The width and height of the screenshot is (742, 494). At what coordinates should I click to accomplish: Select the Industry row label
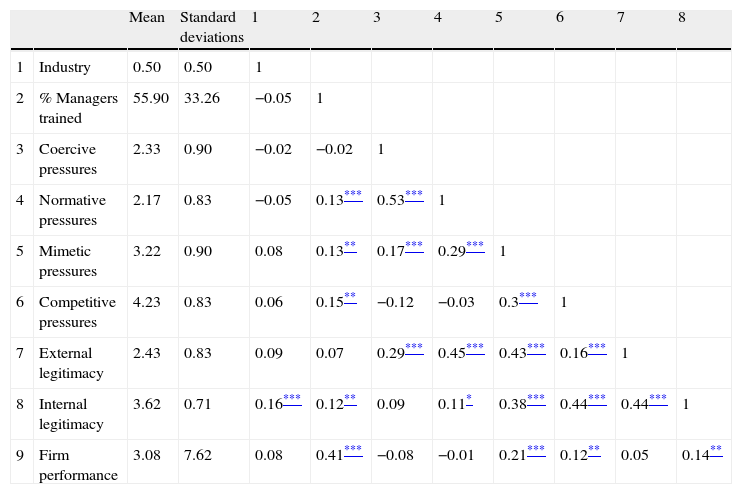pyautogui.click(x=64, y=68)
